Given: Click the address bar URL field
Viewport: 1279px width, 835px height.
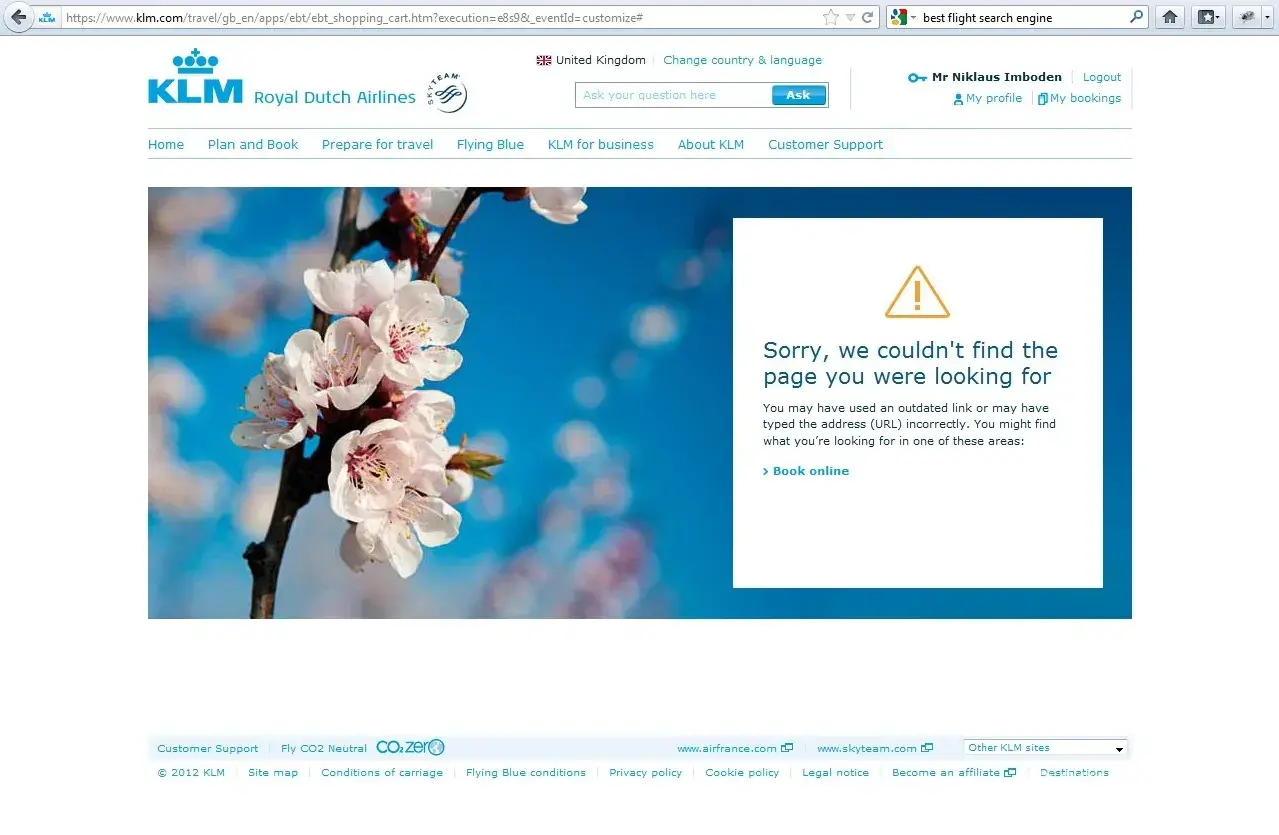Looking at the screenshot, I should 440,18.
